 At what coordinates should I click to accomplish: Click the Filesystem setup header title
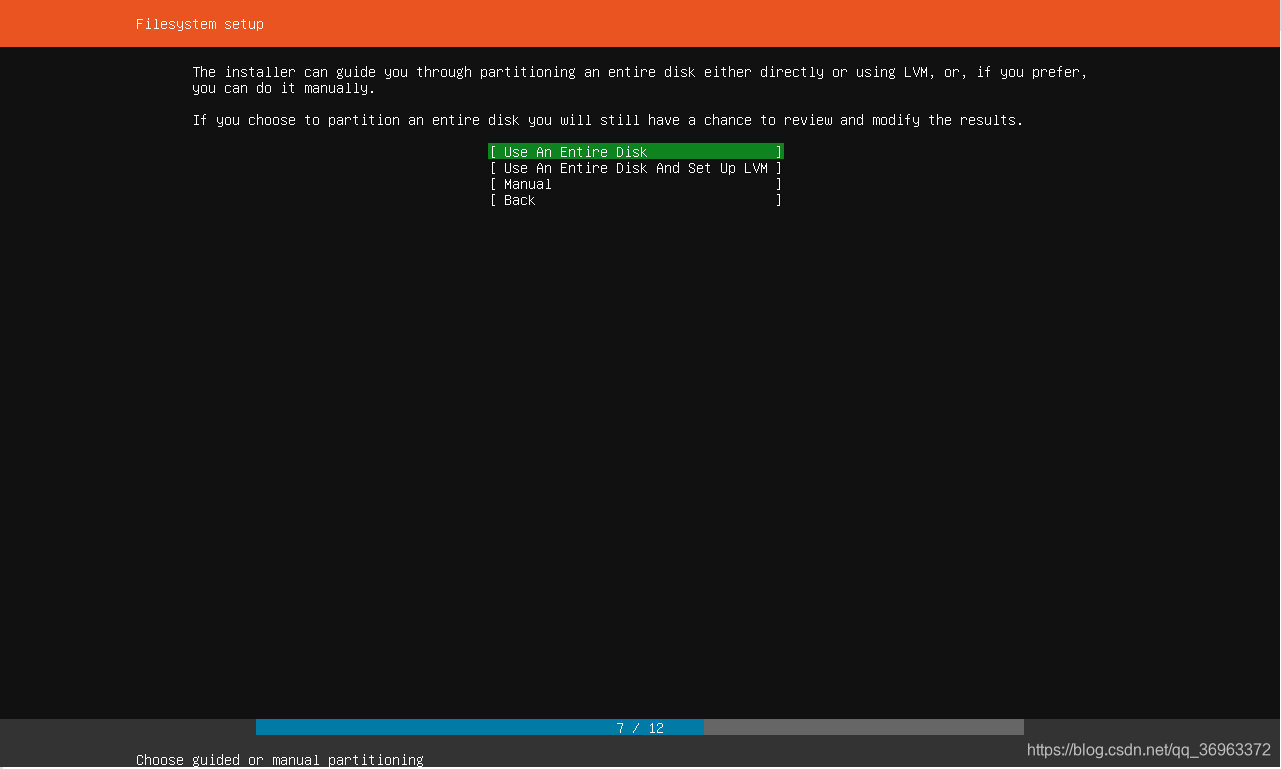pyautogui.click(x=200, y=24)
